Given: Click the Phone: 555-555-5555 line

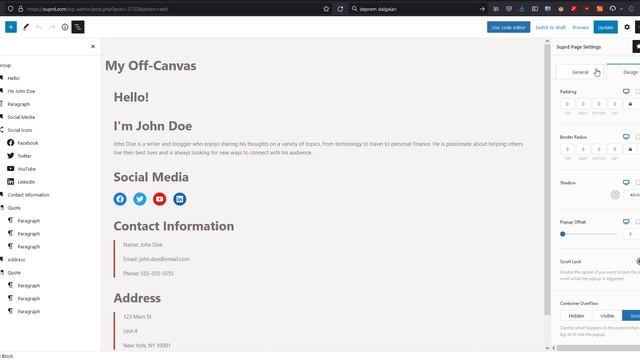Looking at the screenshot, I should tap(148, 273).
